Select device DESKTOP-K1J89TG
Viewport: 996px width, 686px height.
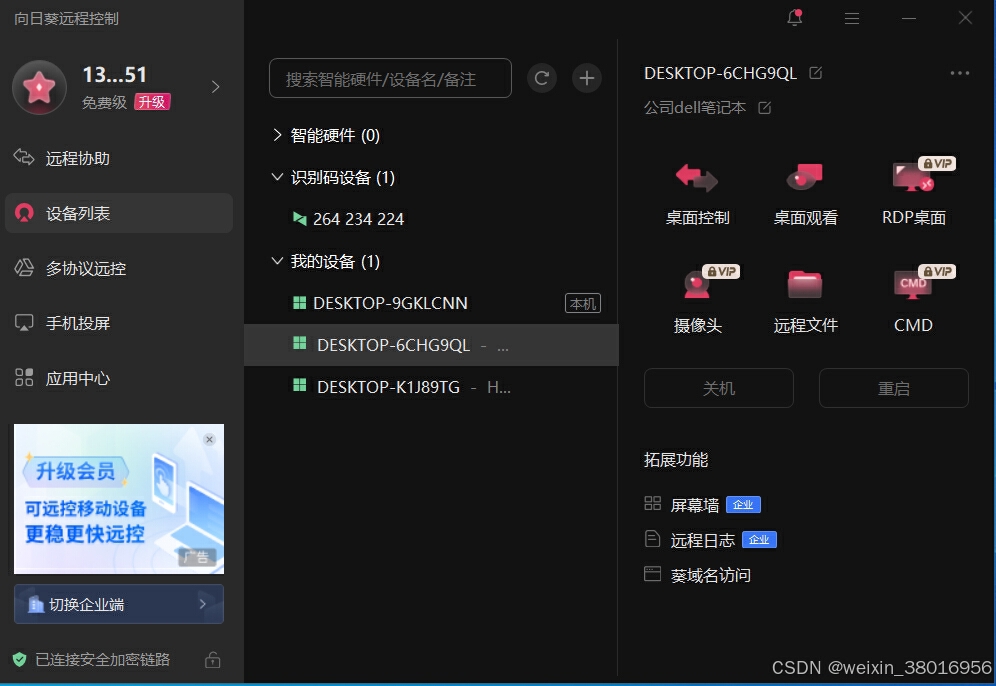coord(431,387)
